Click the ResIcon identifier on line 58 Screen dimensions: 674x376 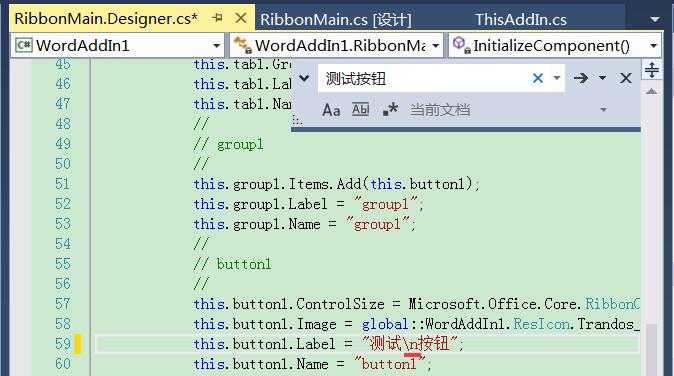(542, 324)
